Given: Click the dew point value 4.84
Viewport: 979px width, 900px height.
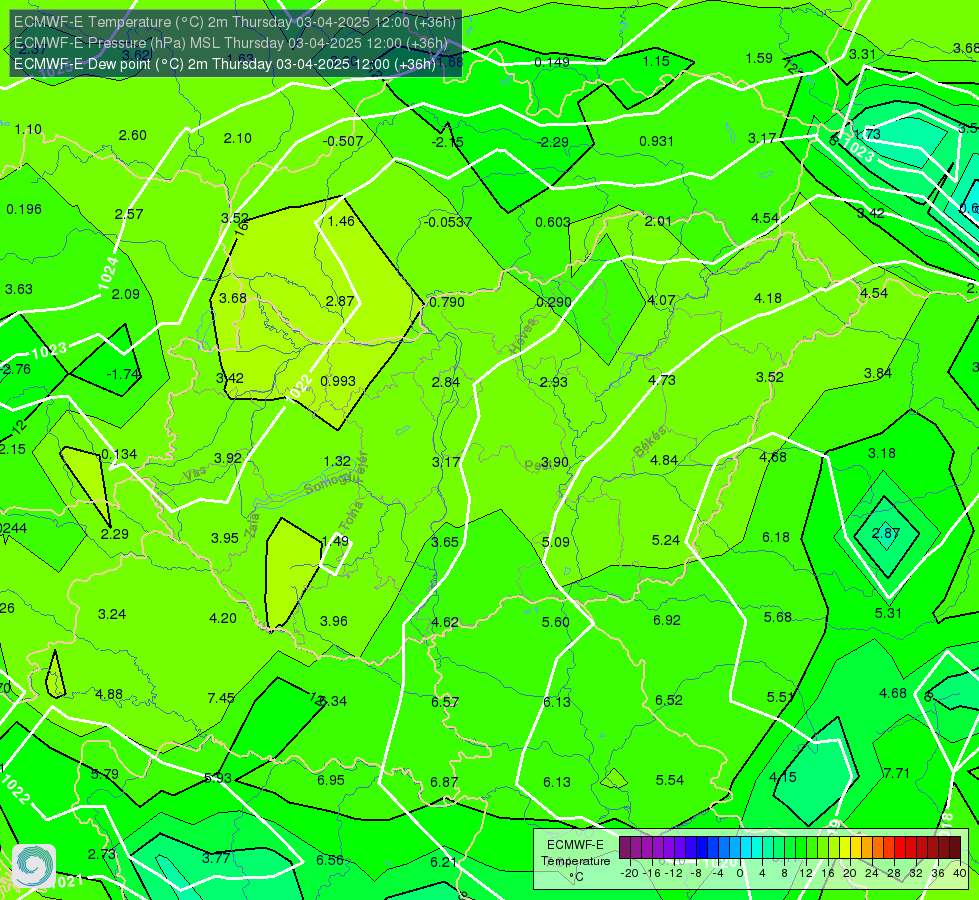Looking at the screenshot, I should (664, 460).
